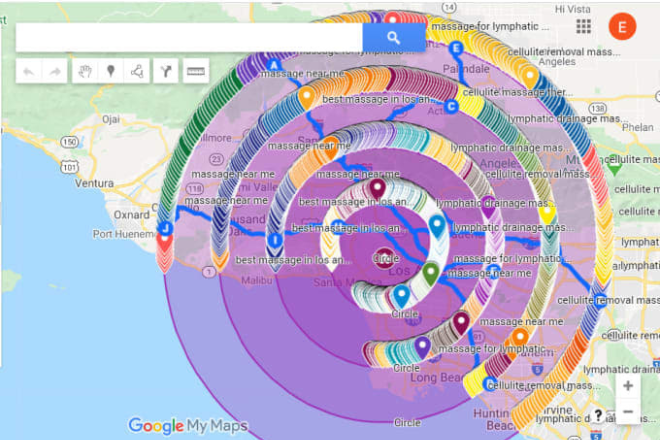Click the highway 150 shield near Ojai
The height and width of the screenshot is (440, 660).
[x=69, y=142]
